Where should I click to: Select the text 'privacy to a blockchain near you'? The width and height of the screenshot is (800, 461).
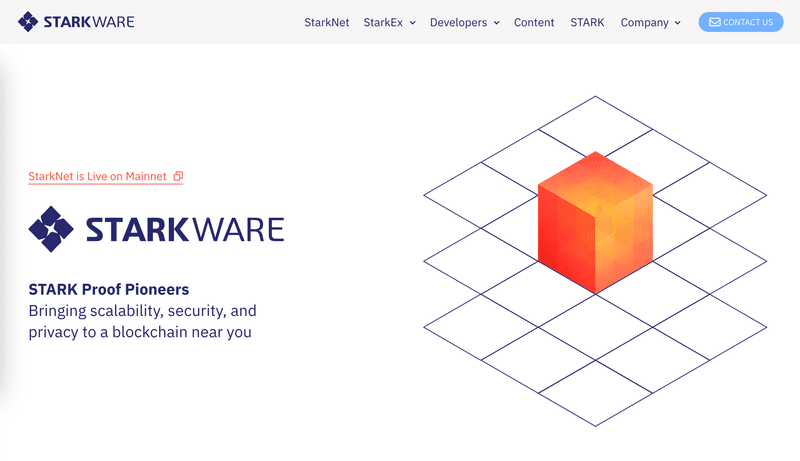140,332
